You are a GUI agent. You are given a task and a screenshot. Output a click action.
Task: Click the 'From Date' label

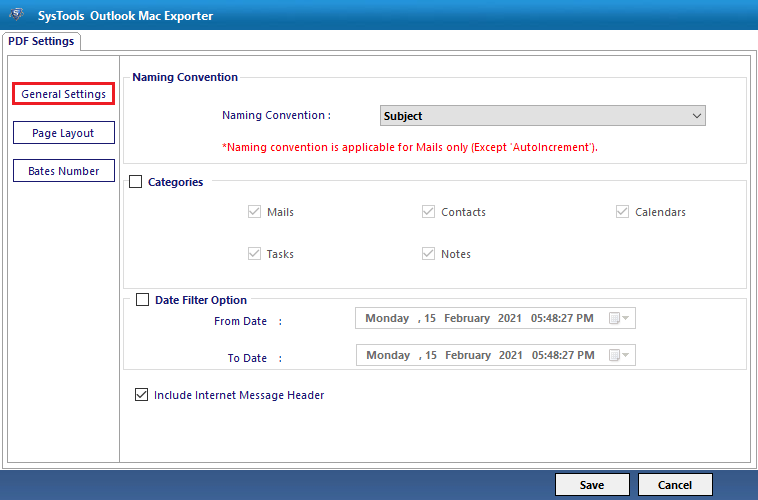(240, 321)
